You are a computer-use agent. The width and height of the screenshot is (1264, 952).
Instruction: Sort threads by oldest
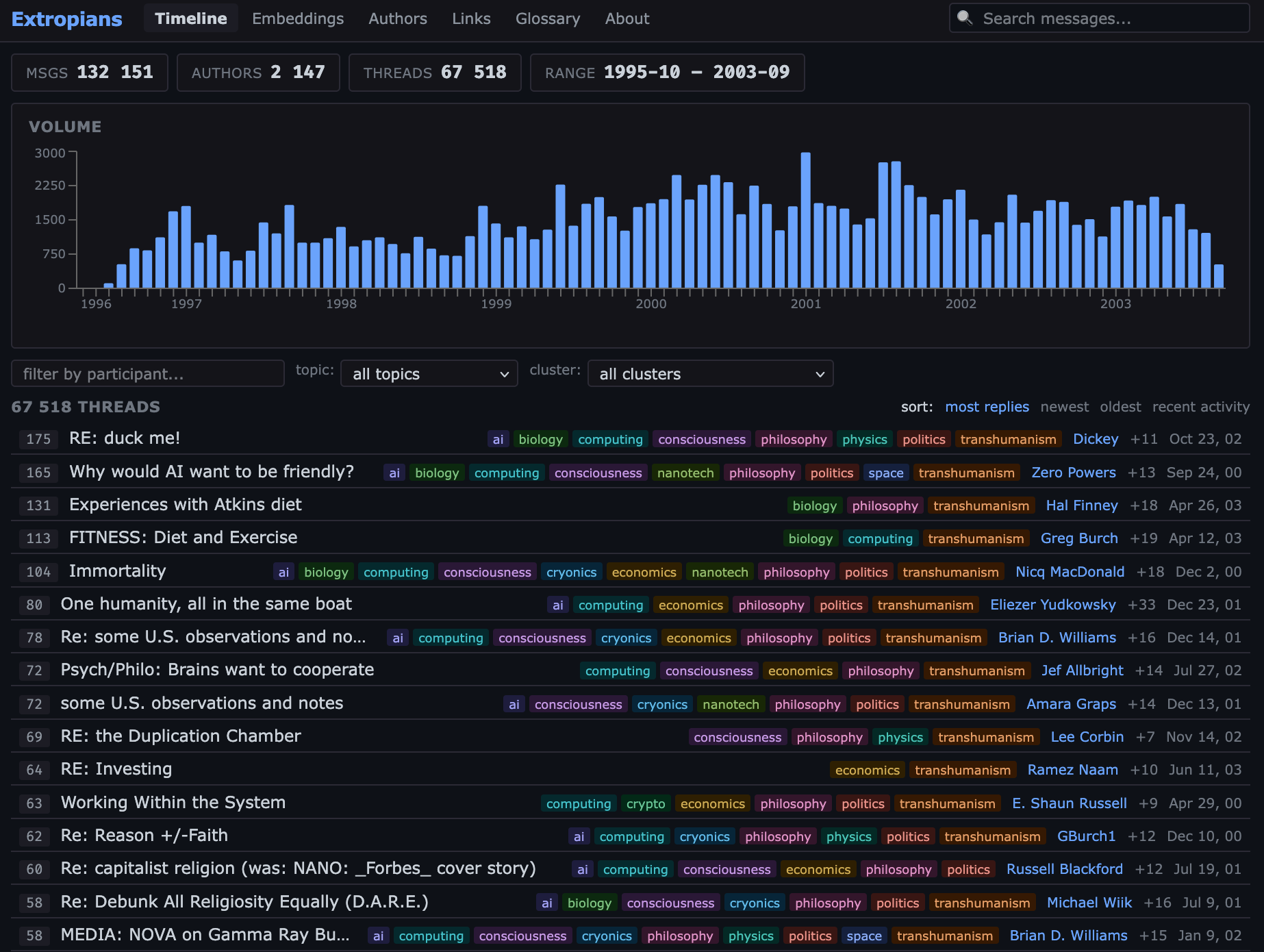point(1120,407)
